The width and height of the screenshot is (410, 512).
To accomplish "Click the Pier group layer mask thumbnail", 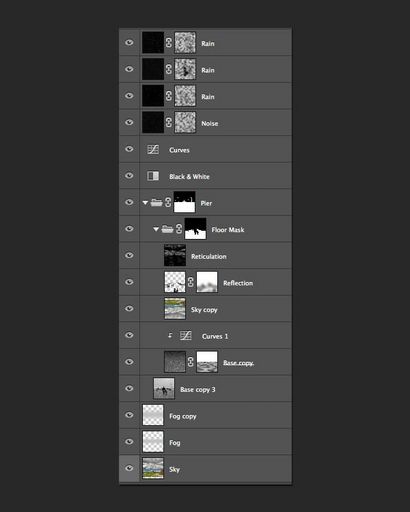I will tap(184, 202).
